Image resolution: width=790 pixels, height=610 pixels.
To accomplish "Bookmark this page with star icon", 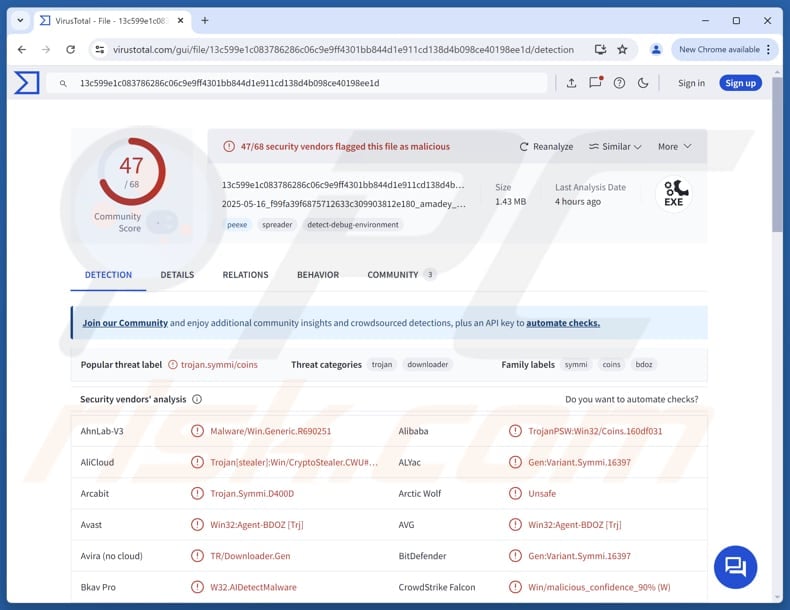I will [623, 49].
